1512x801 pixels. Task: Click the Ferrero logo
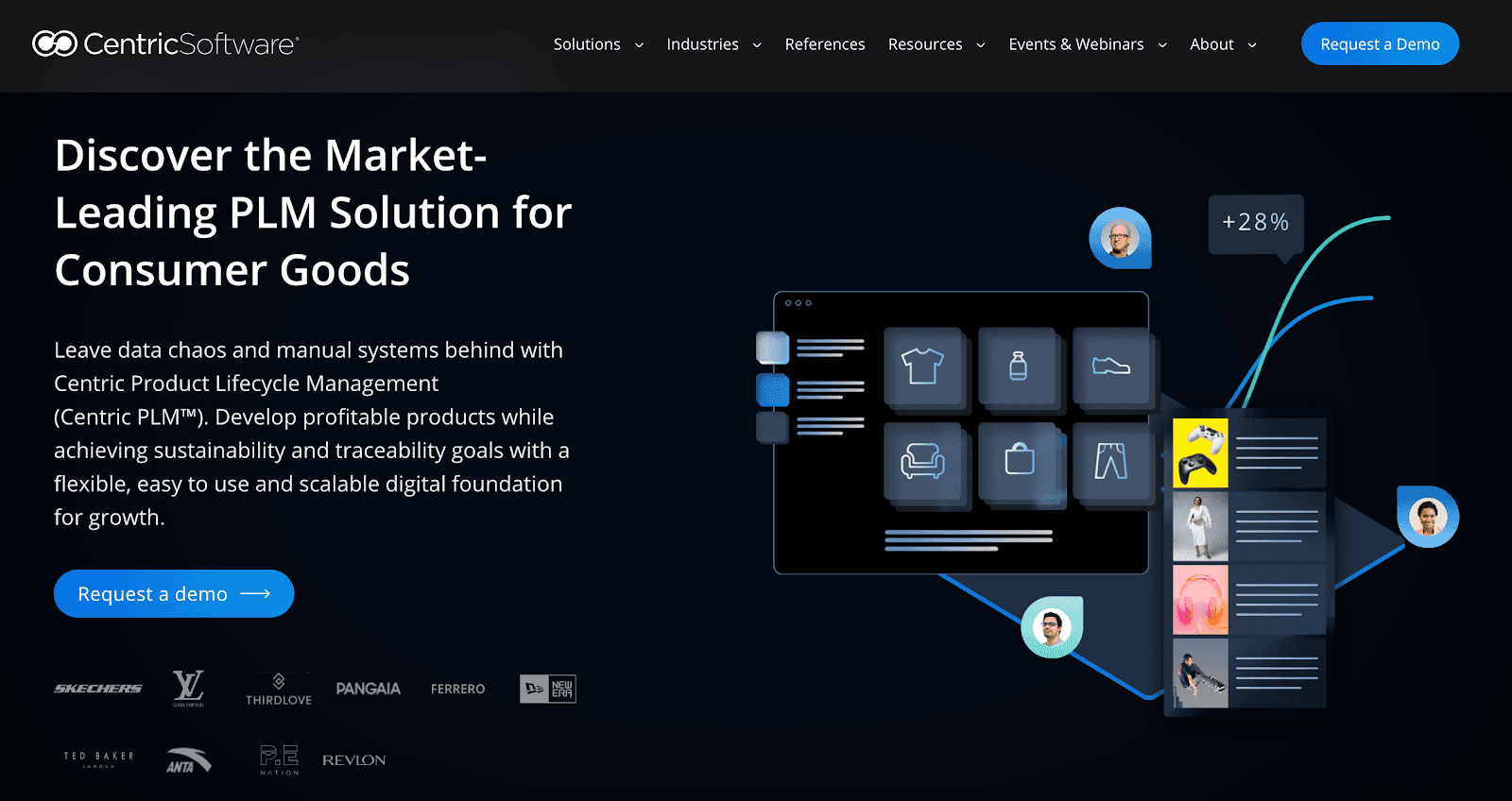pos(457,689)
